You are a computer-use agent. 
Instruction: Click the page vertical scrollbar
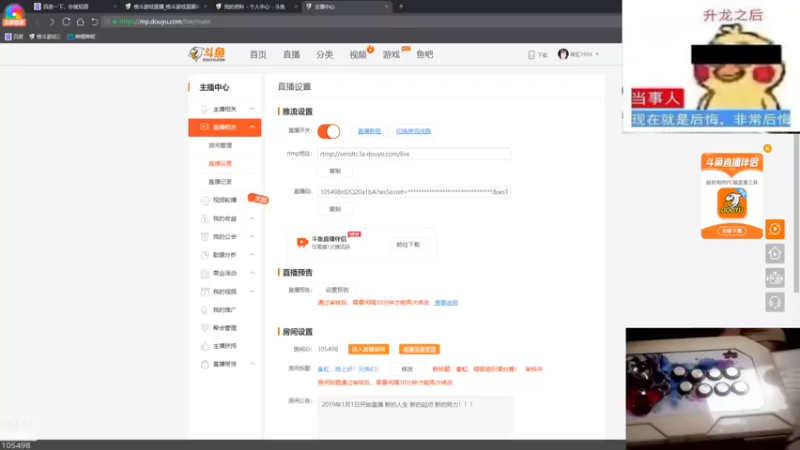coord(796,212)
